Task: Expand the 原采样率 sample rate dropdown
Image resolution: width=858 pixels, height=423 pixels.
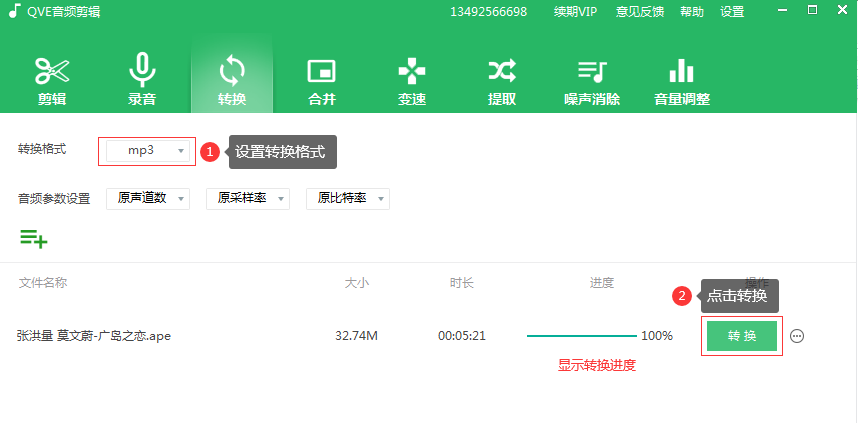Action: click(x=248, y=199)
